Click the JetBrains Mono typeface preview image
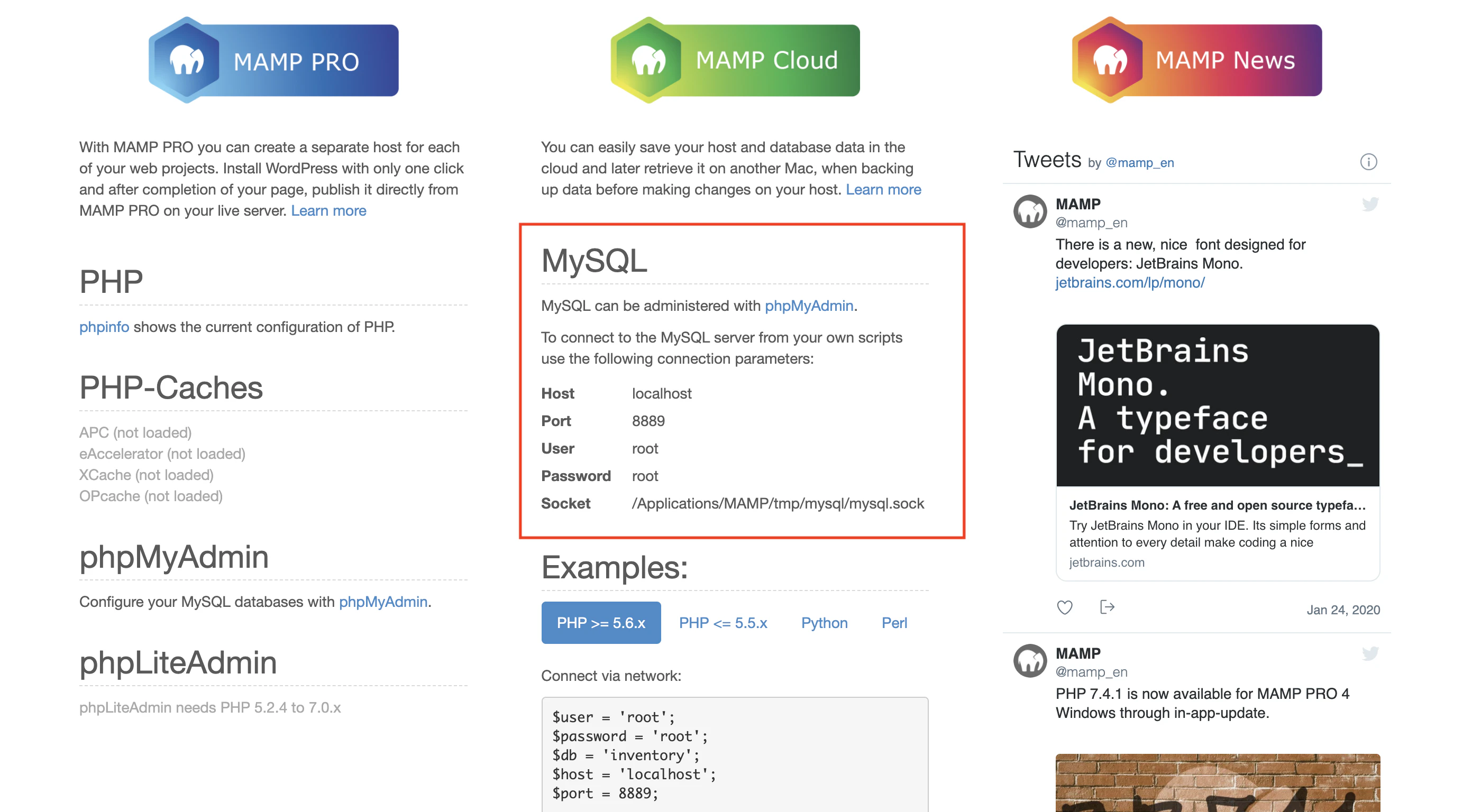The image size is (1481, 812). point(1217,405)
